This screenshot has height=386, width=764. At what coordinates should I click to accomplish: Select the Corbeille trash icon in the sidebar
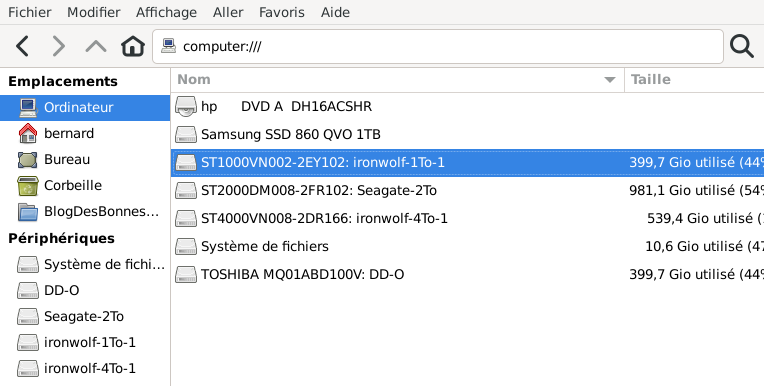[x=28, y=186]
